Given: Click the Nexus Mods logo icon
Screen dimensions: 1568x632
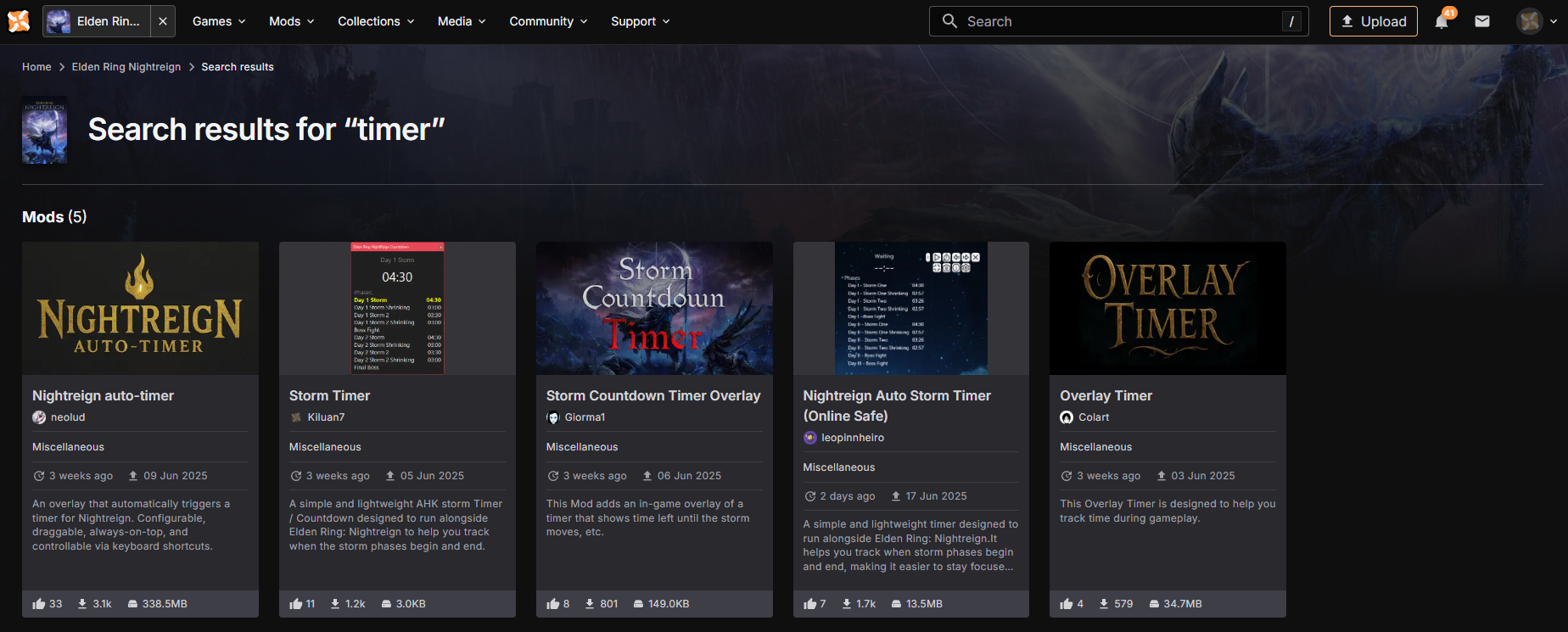Looking at the screenshot, I should tap(19, 21).
